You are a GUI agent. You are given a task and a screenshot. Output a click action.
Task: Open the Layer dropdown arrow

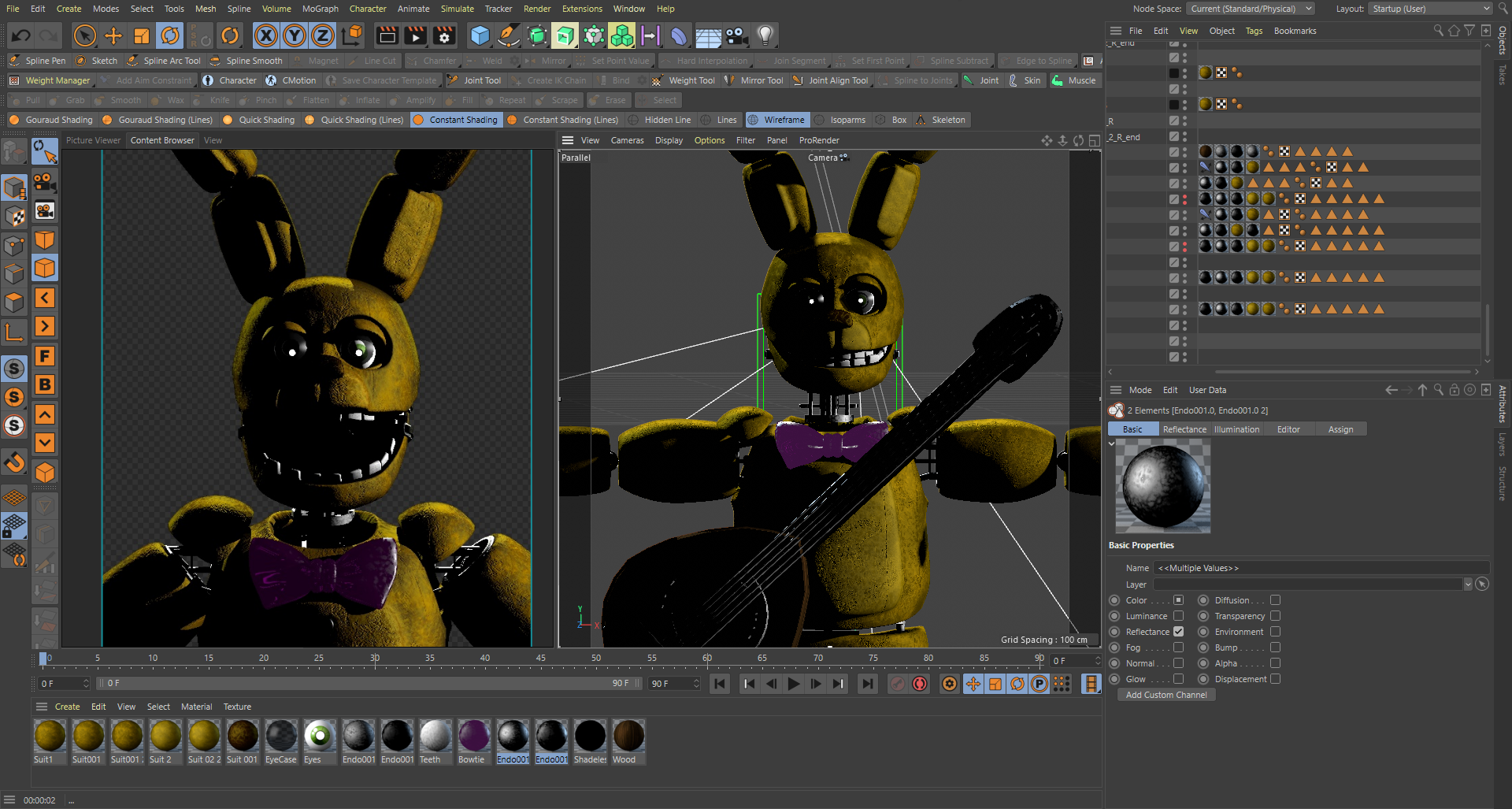click(1468, 584)
